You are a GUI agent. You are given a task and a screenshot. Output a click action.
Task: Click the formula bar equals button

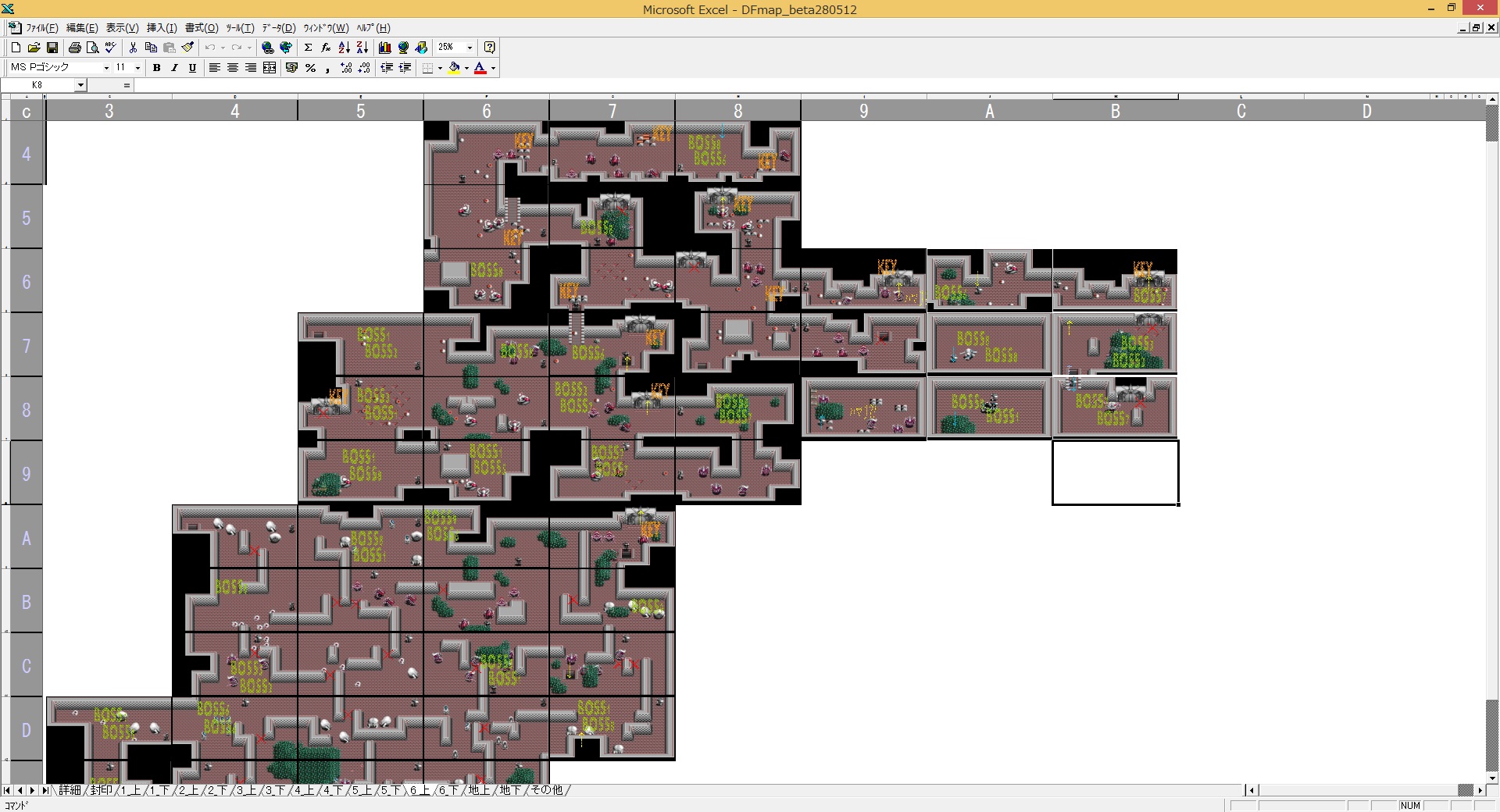127,85
